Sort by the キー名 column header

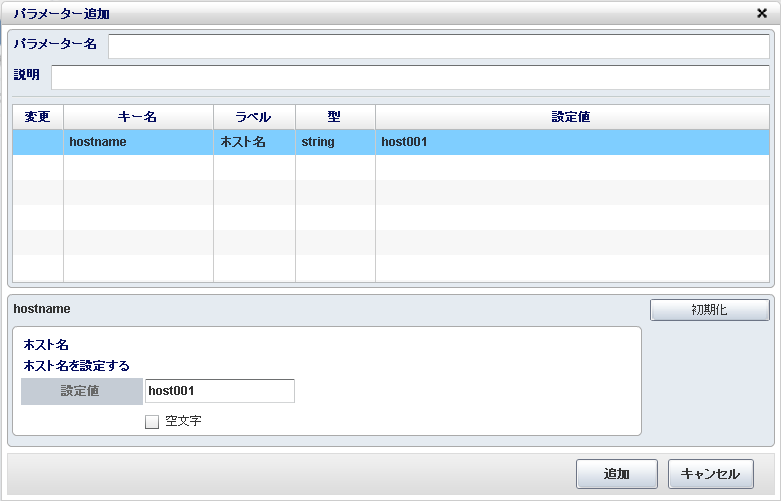click(x=138, y=117)
